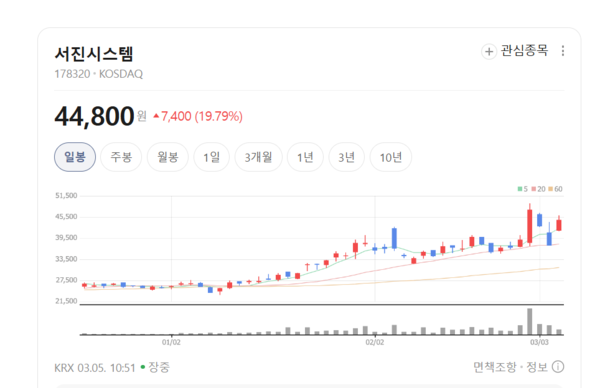Click the 02/02 date marker on chart axis
The width and height of the screenshot is (600, 388).
click(375, 342)
